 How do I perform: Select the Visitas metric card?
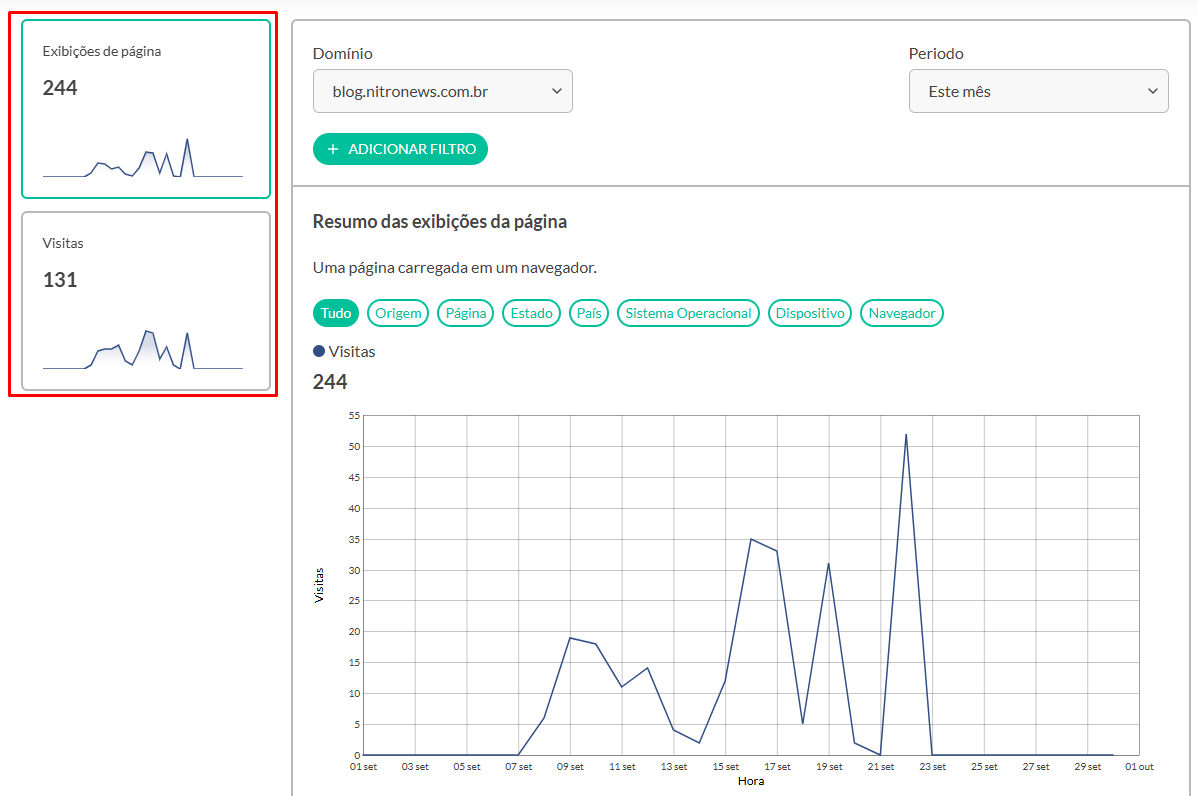[145, 300]
